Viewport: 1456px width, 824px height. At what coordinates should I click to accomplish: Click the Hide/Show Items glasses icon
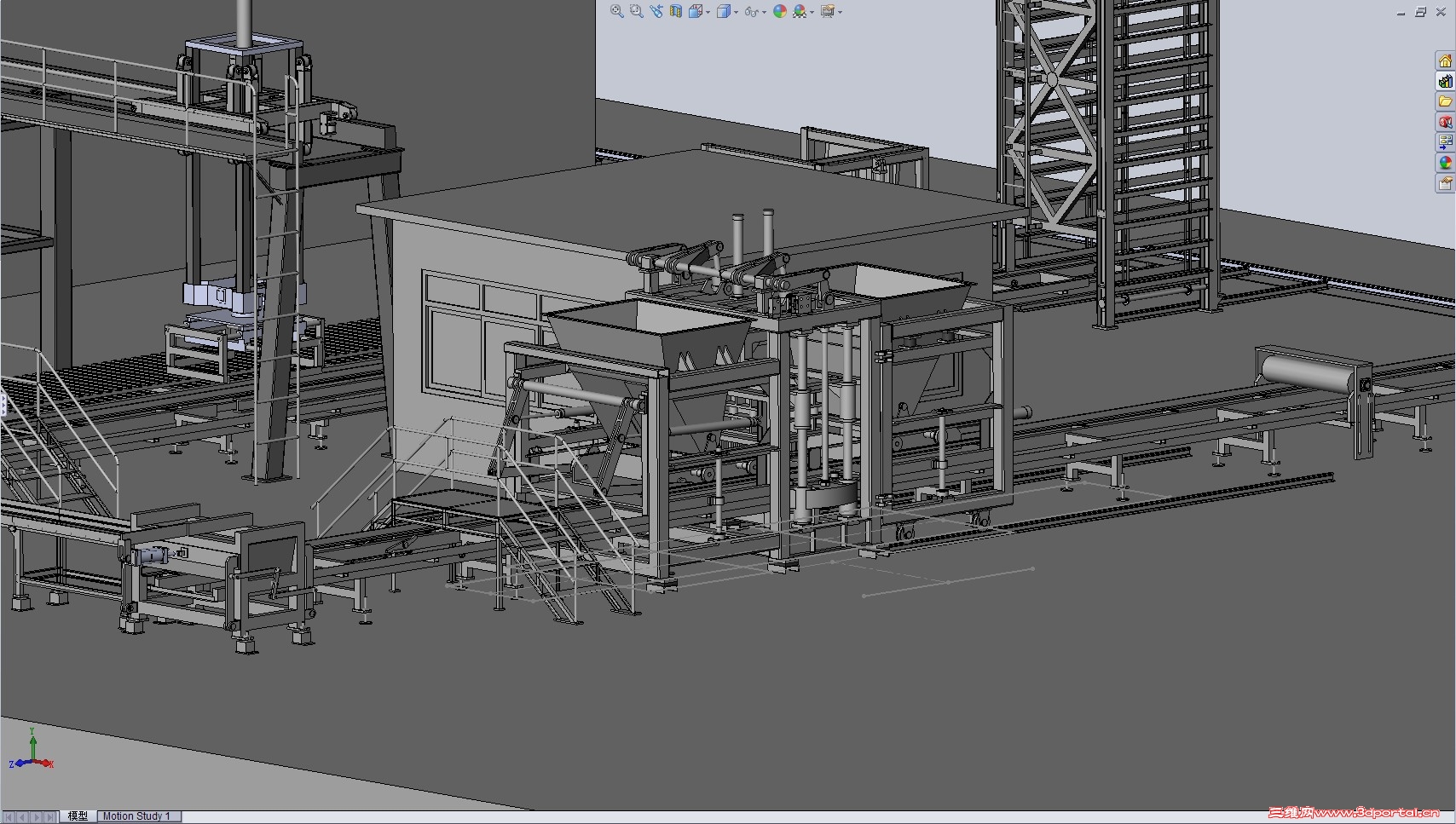[752, 12]
